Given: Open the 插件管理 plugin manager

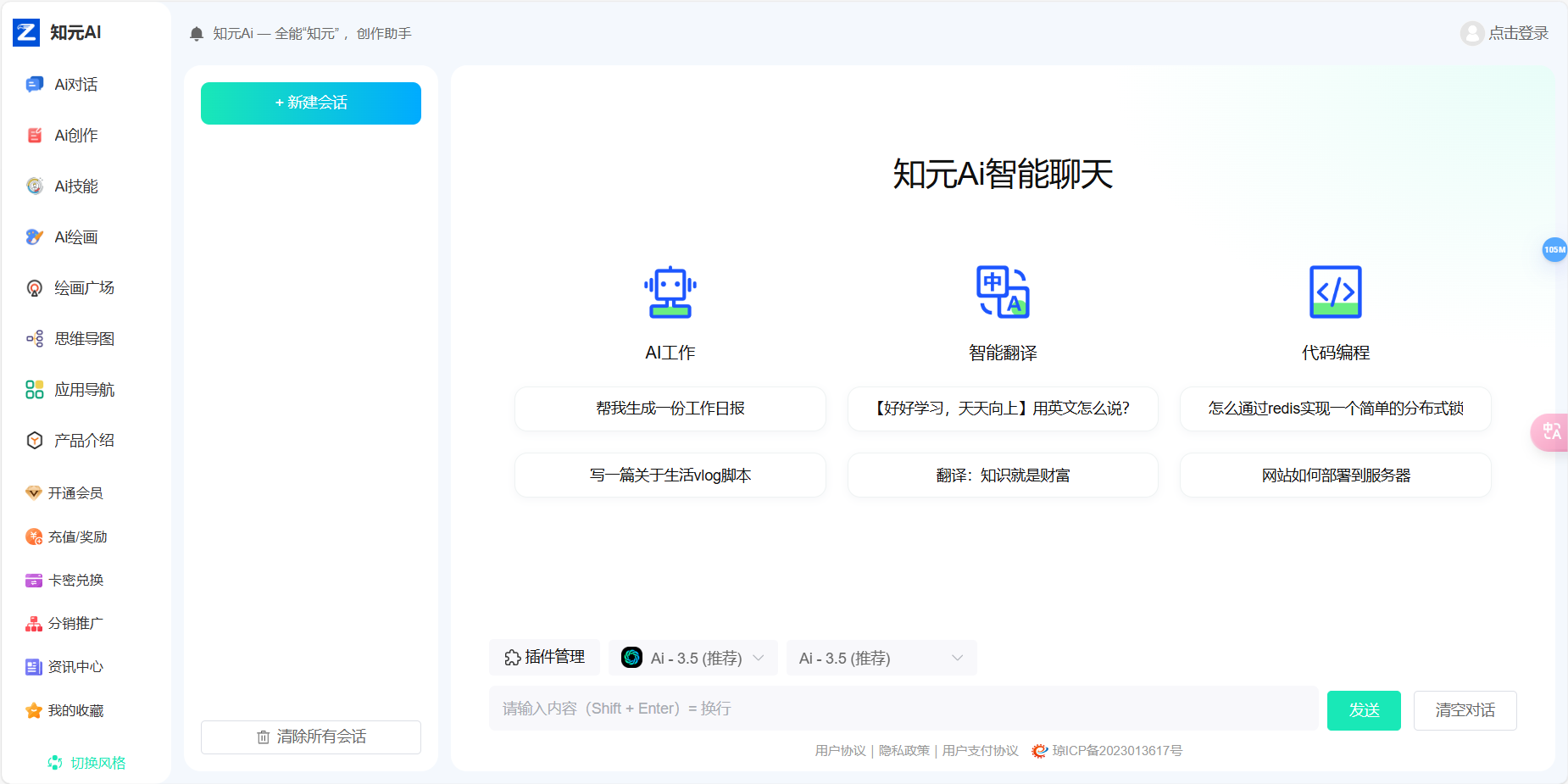Looking at the screenshot, I should (x=545, y=657).
